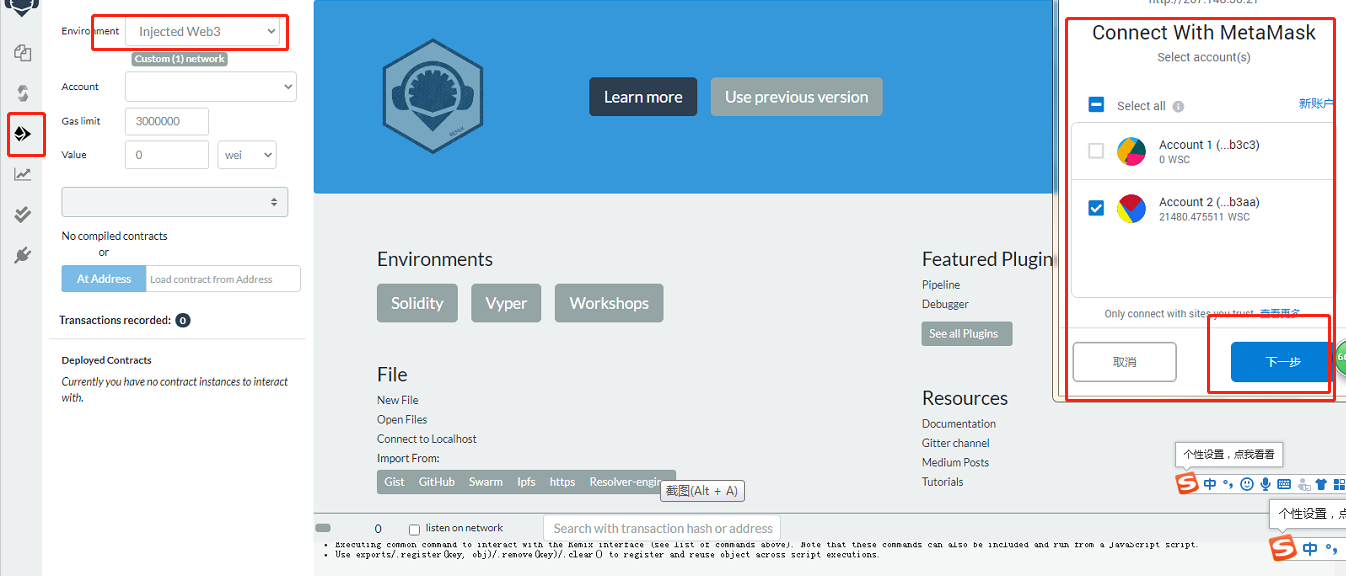1346x576 pixels.
Task: Click the Remix hexagon logo on home page
Action: (433, 96)
